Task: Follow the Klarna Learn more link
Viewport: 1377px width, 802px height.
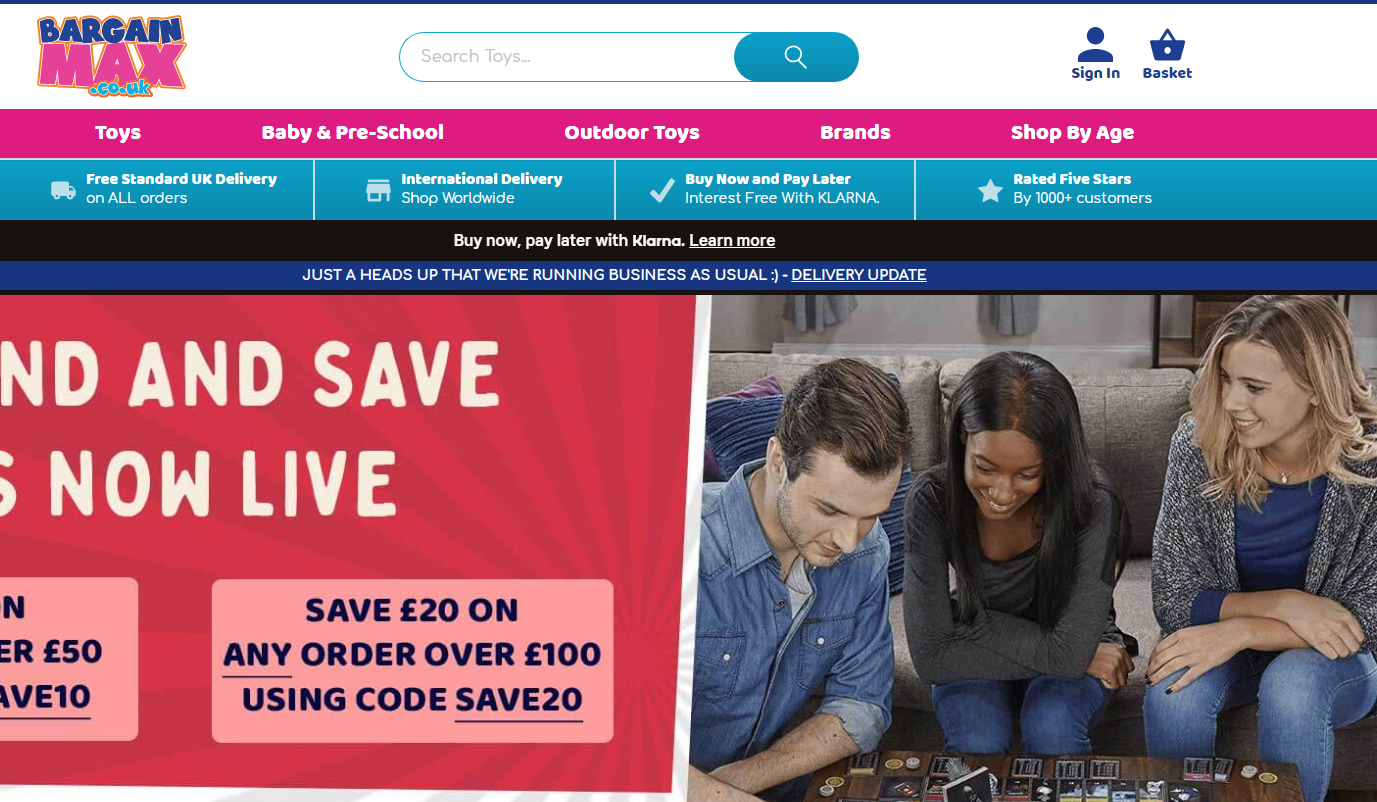Action: coord(732,240)
